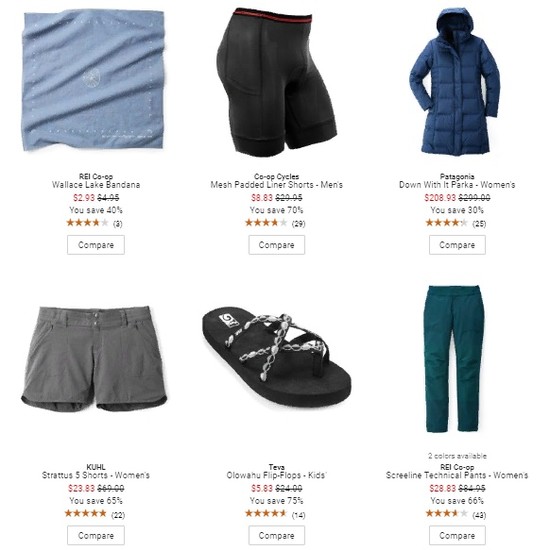Open the teal Screeline pants image
This screenshot has width=550, height=550.
coord(456,359)
